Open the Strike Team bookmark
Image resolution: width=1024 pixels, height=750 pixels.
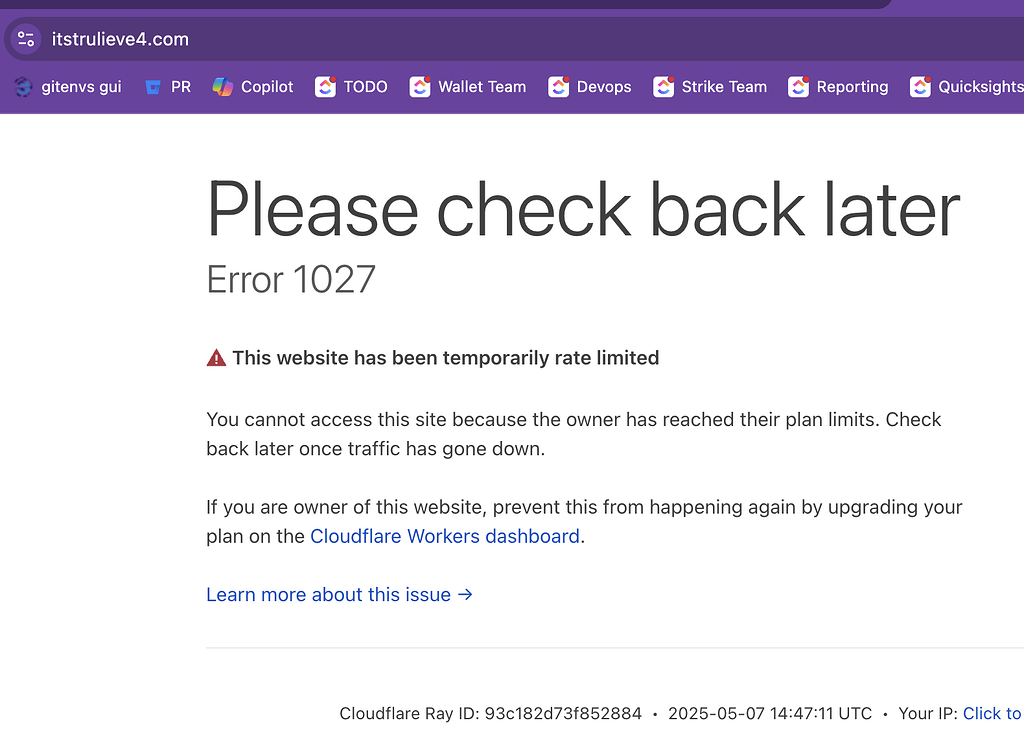point(710,87)
